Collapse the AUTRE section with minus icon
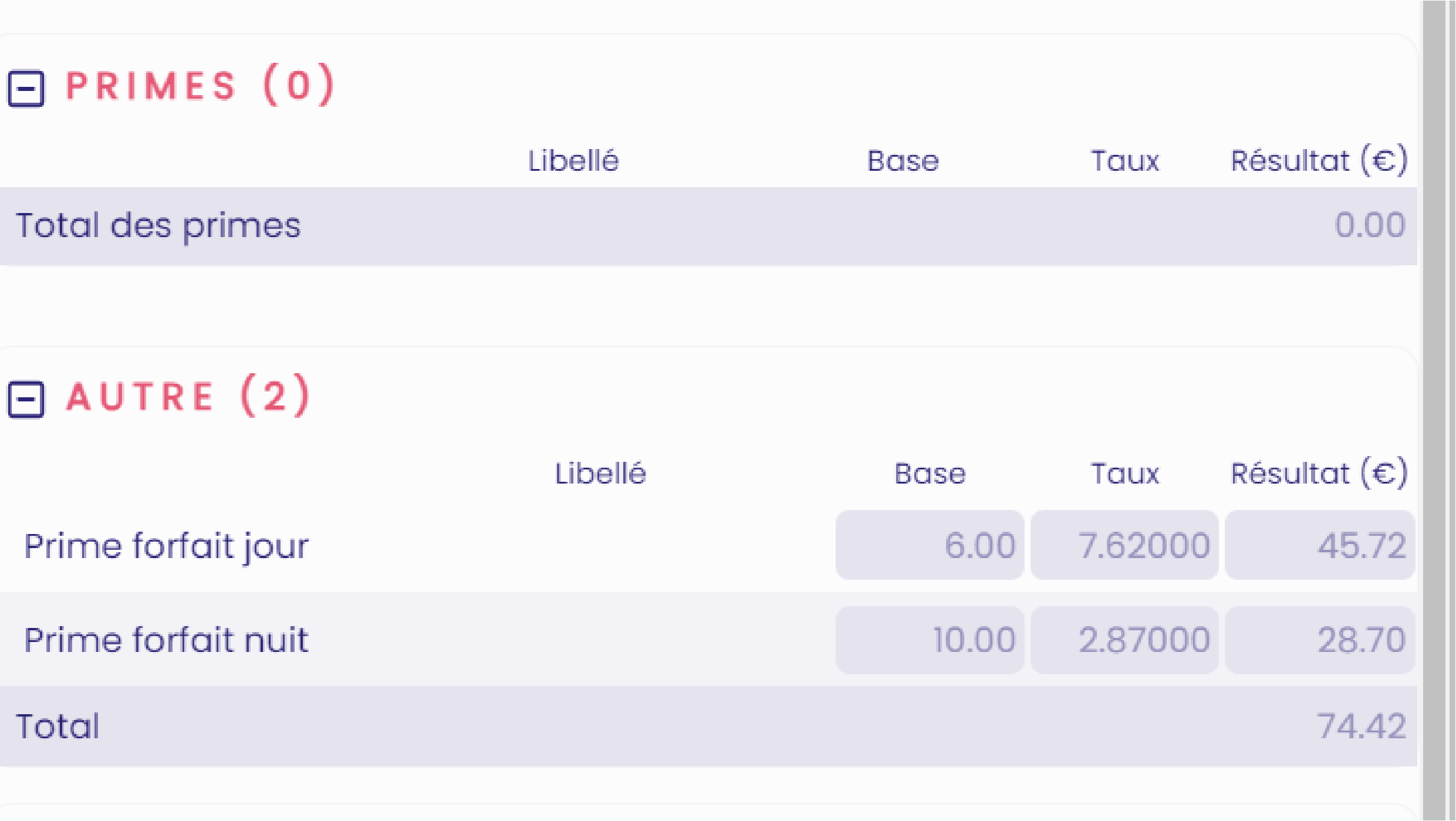 [x=26, y=400]
